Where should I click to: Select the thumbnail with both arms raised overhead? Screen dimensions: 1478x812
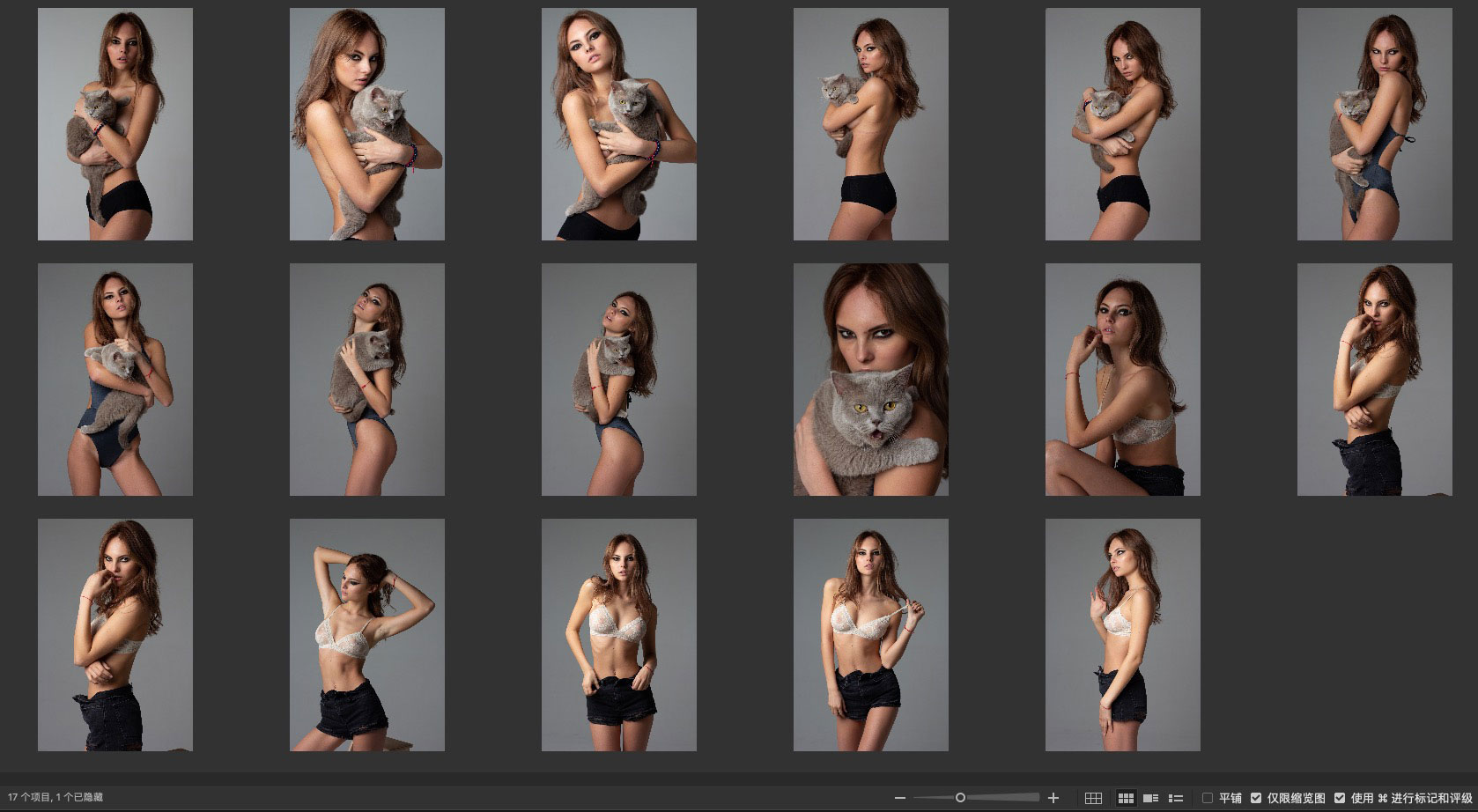[x=367, y=635]
